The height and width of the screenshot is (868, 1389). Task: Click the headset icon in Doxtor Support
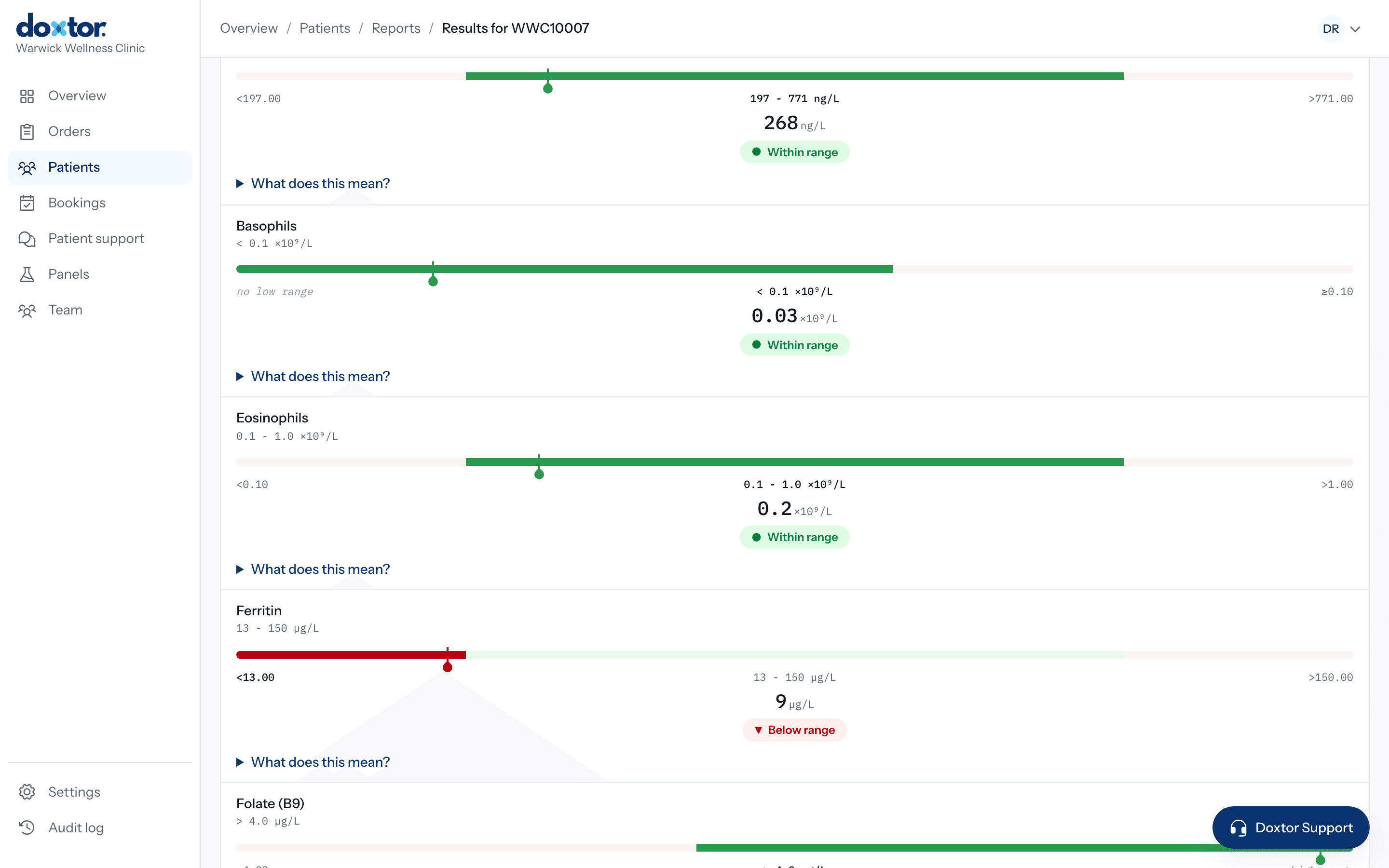(x=1238, y=827)
